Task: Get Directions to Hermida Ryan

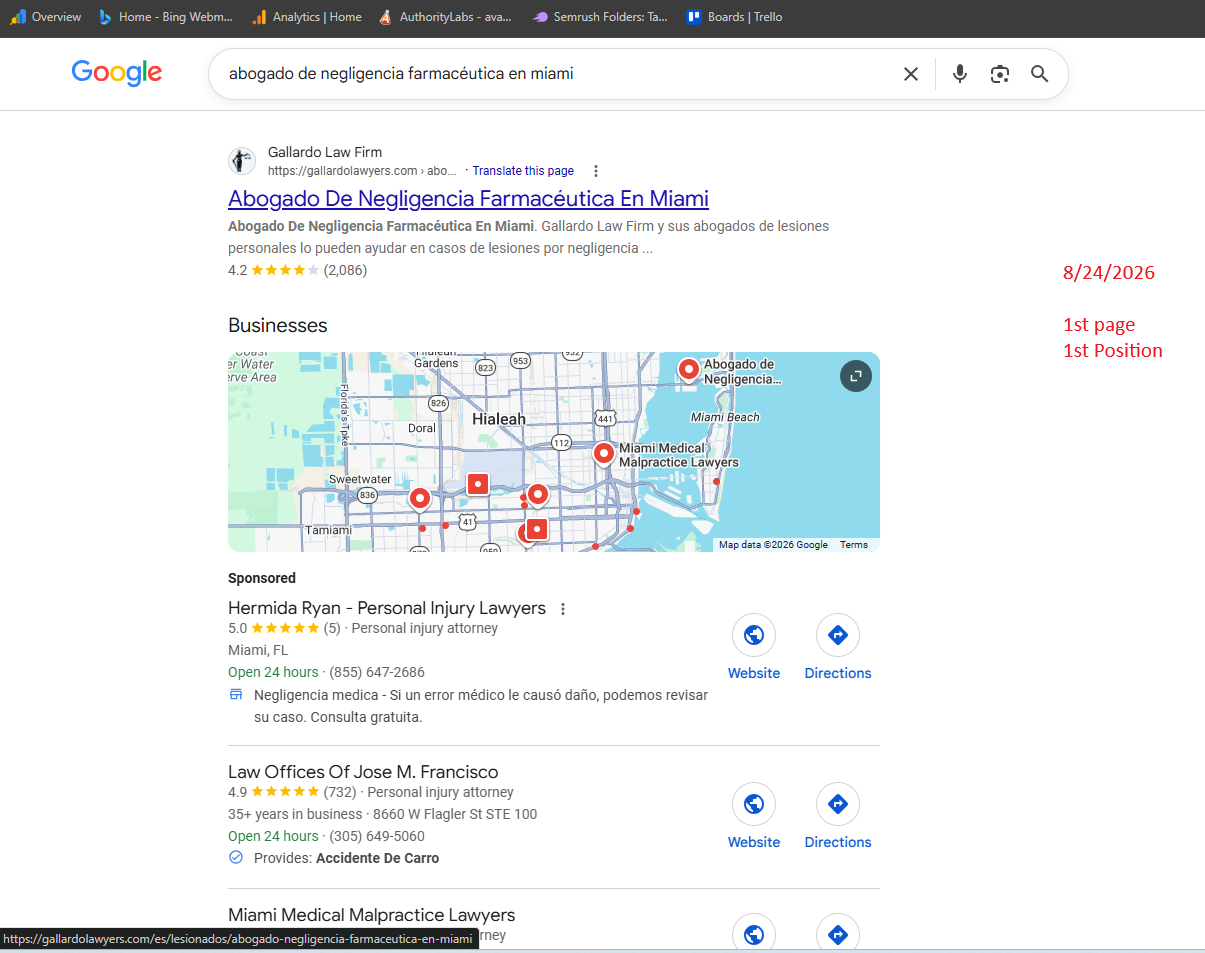Action: point(838,635)
